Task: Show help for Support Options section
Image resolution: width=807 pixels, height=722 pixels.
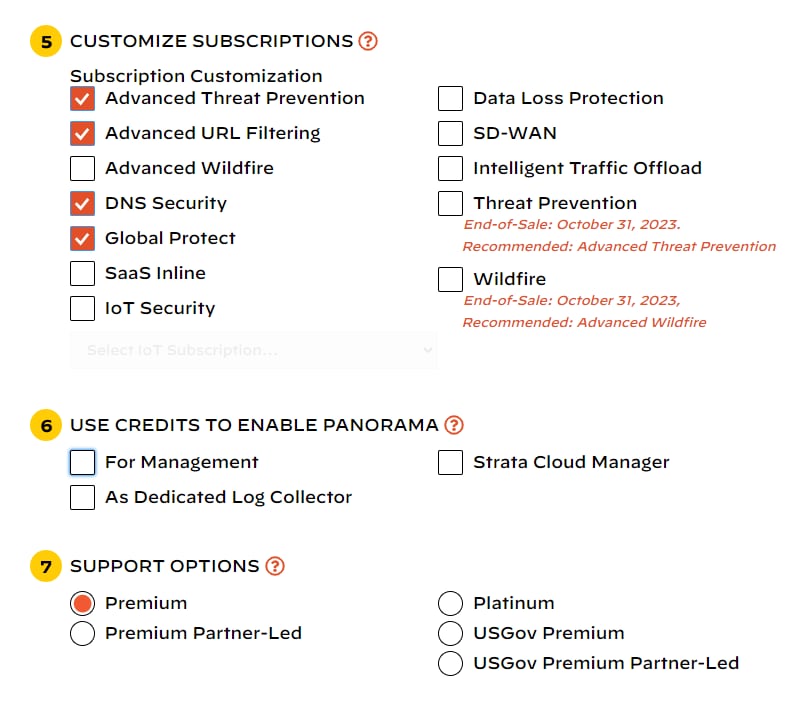Action: click(275, 566)
